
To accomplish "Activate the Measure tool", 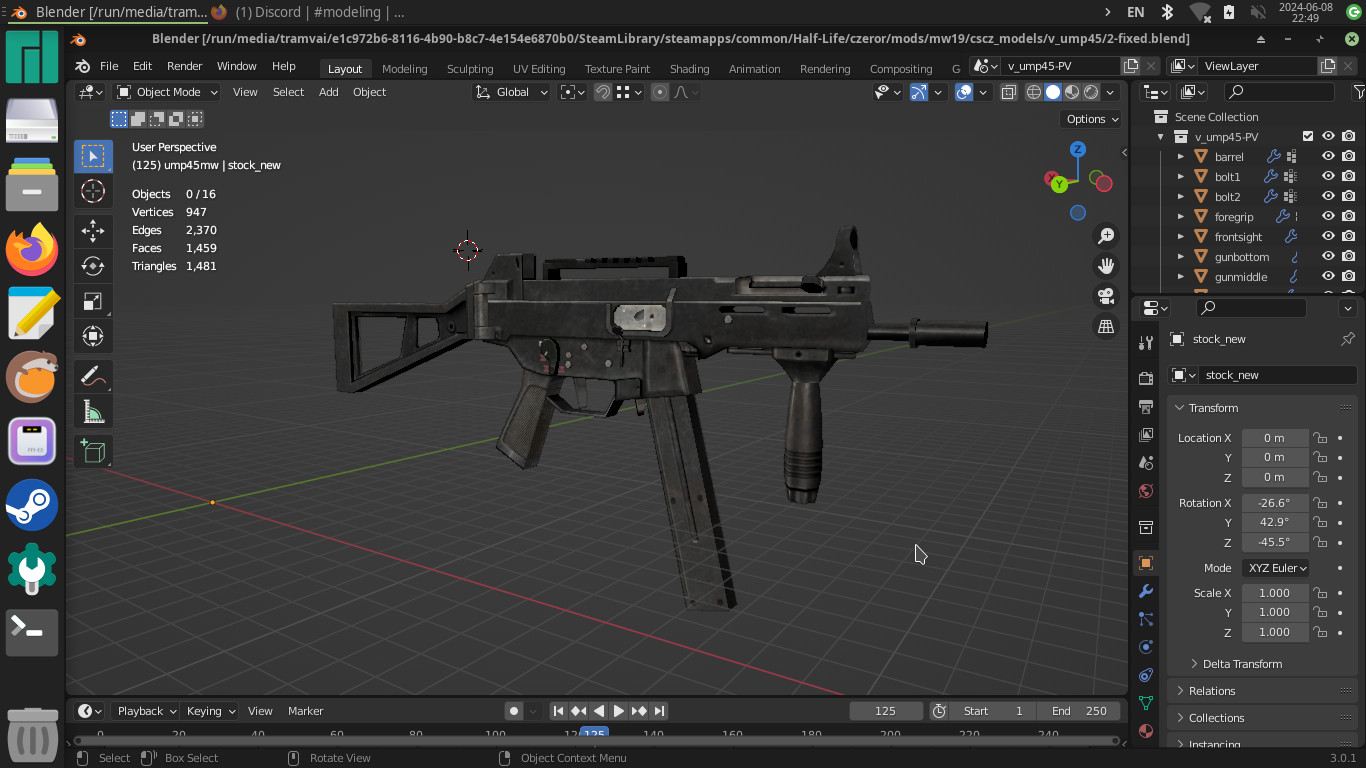I will pyautogui.click(x=93, y=409).
